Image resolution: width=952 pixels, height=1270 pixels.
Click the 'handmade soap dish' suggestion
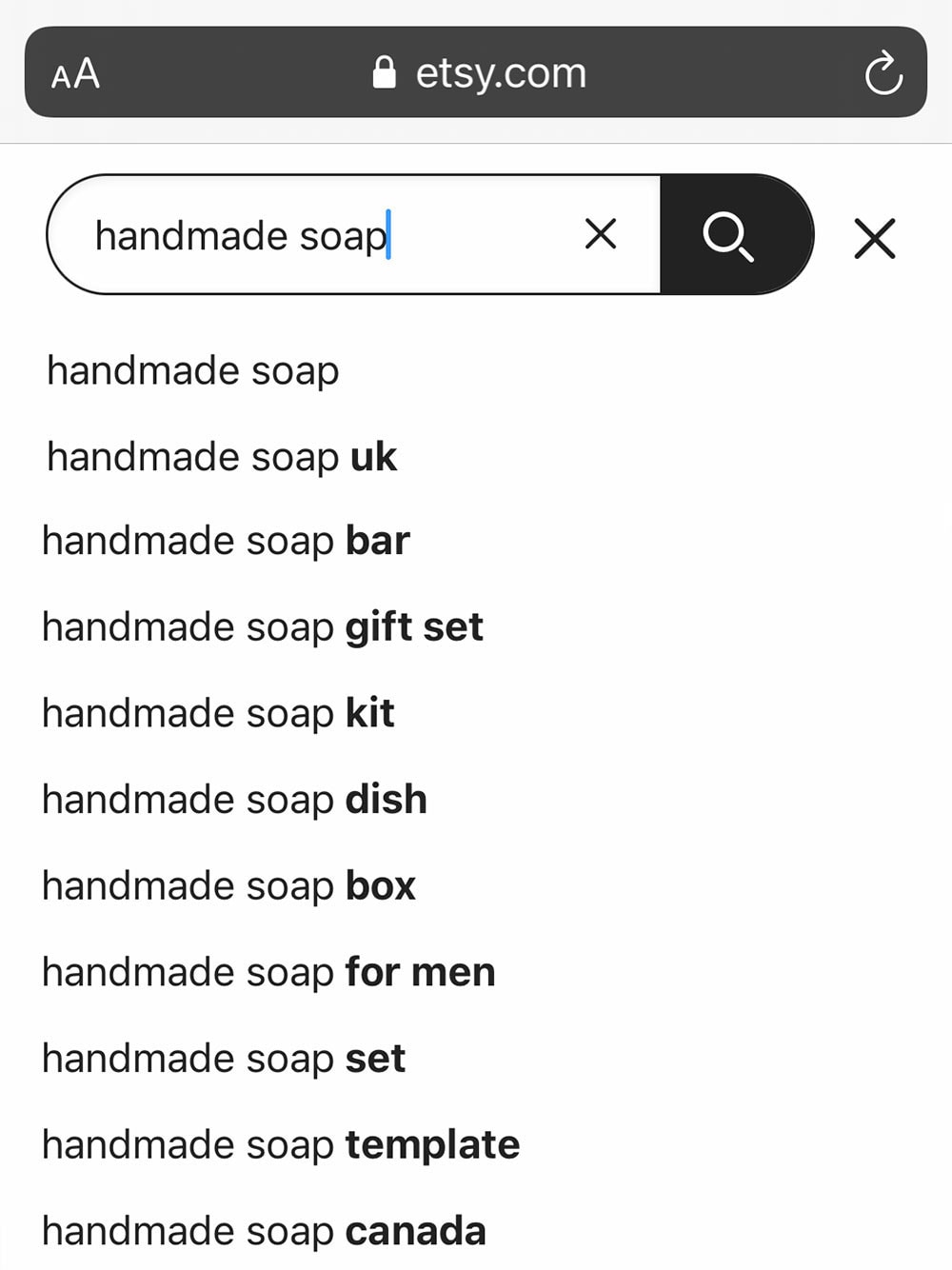[x=233, y=800]
